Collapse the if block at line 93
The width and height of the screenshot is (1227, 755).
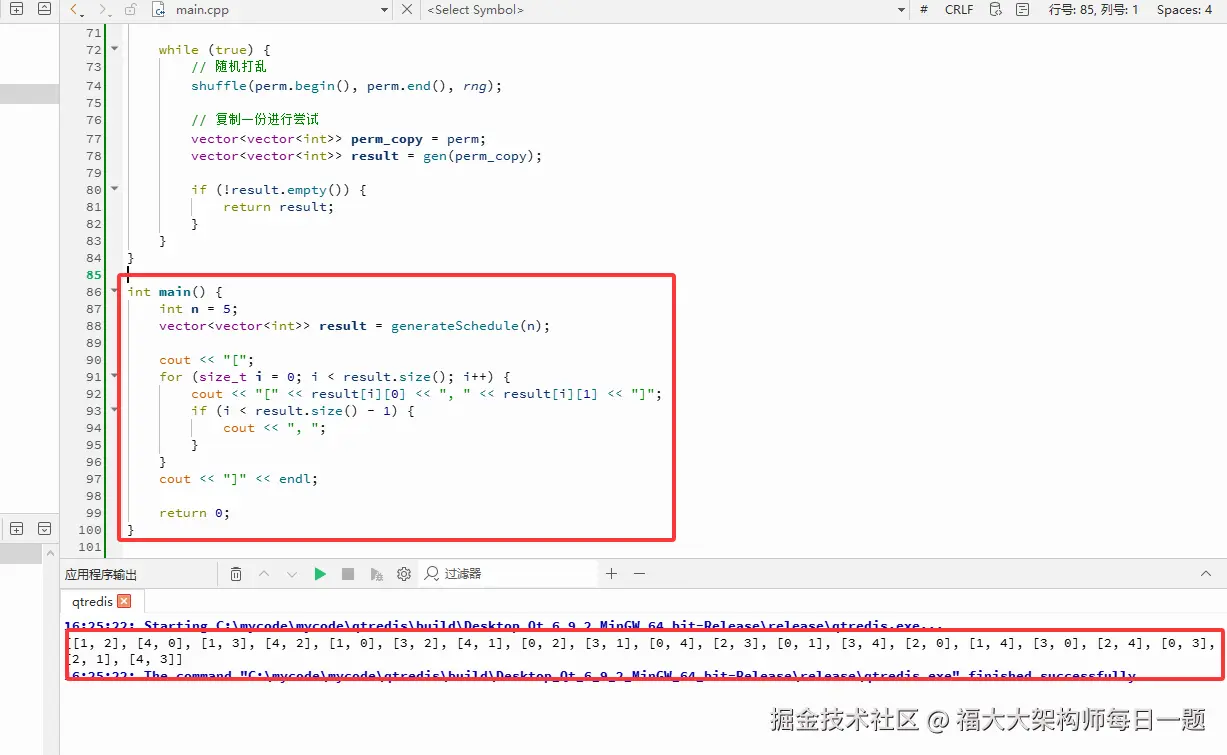[x=114, y=410]
